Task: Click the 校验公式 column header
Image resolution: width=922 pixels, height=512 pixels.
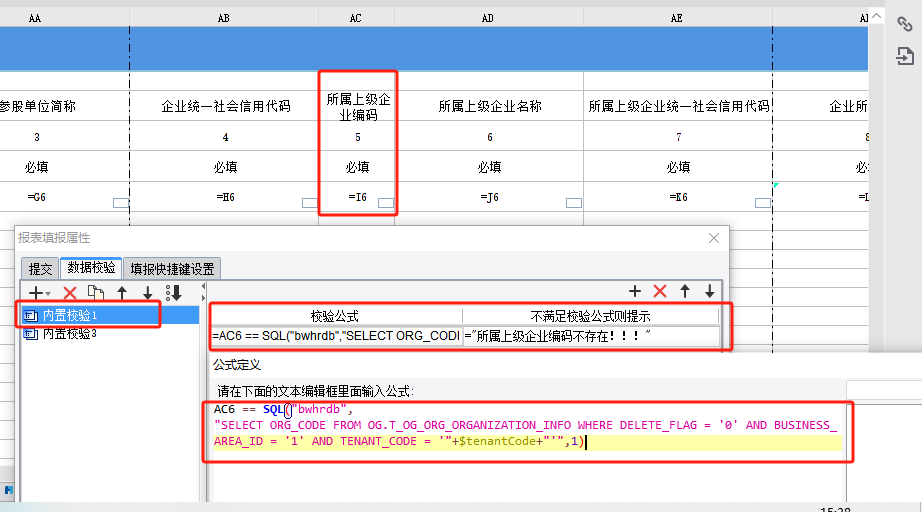Action: click(336, 316)
